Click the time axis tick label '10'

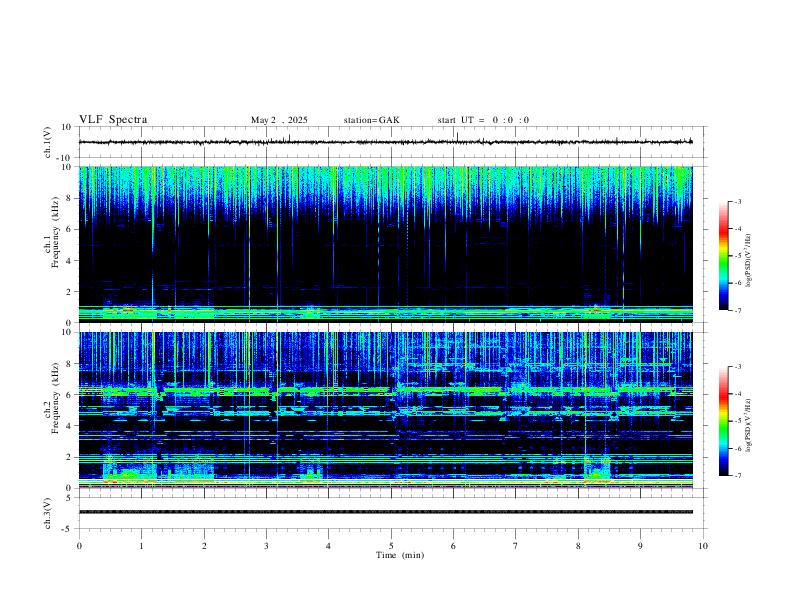tap(703, 546)
